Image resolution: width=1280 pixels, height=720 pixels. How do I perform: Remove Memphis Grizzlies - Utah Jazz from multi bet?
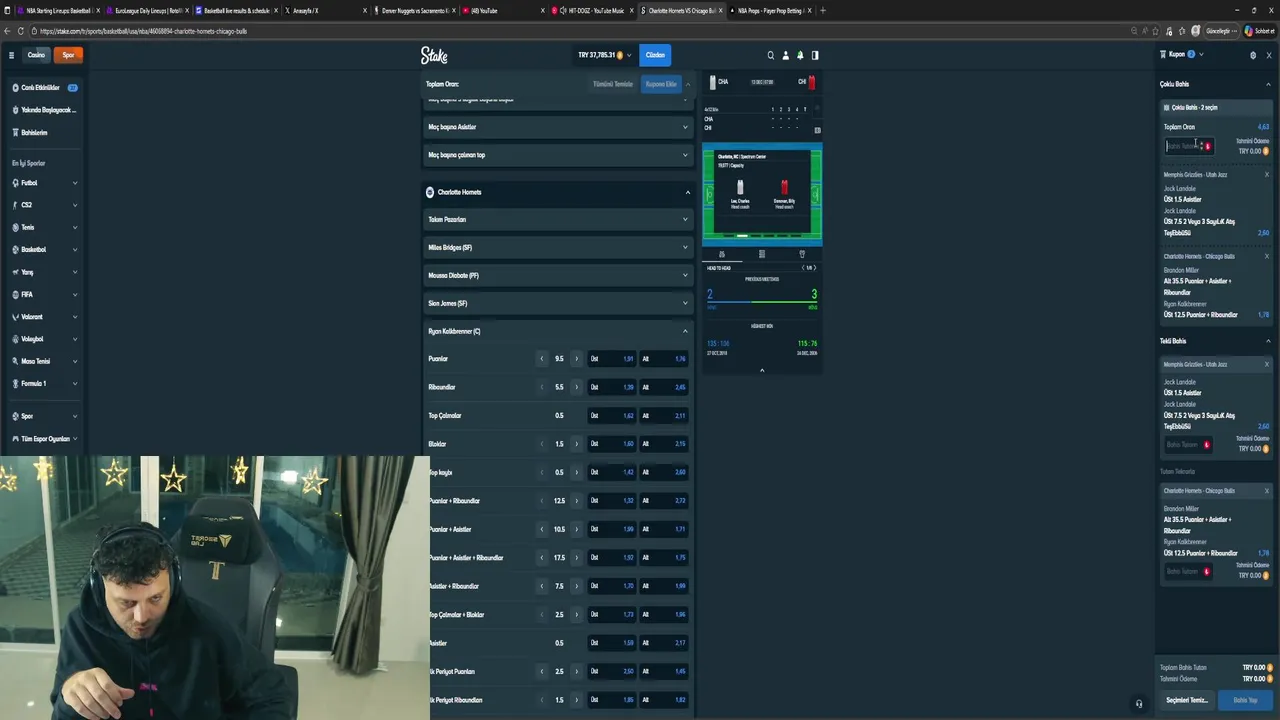1267,175
